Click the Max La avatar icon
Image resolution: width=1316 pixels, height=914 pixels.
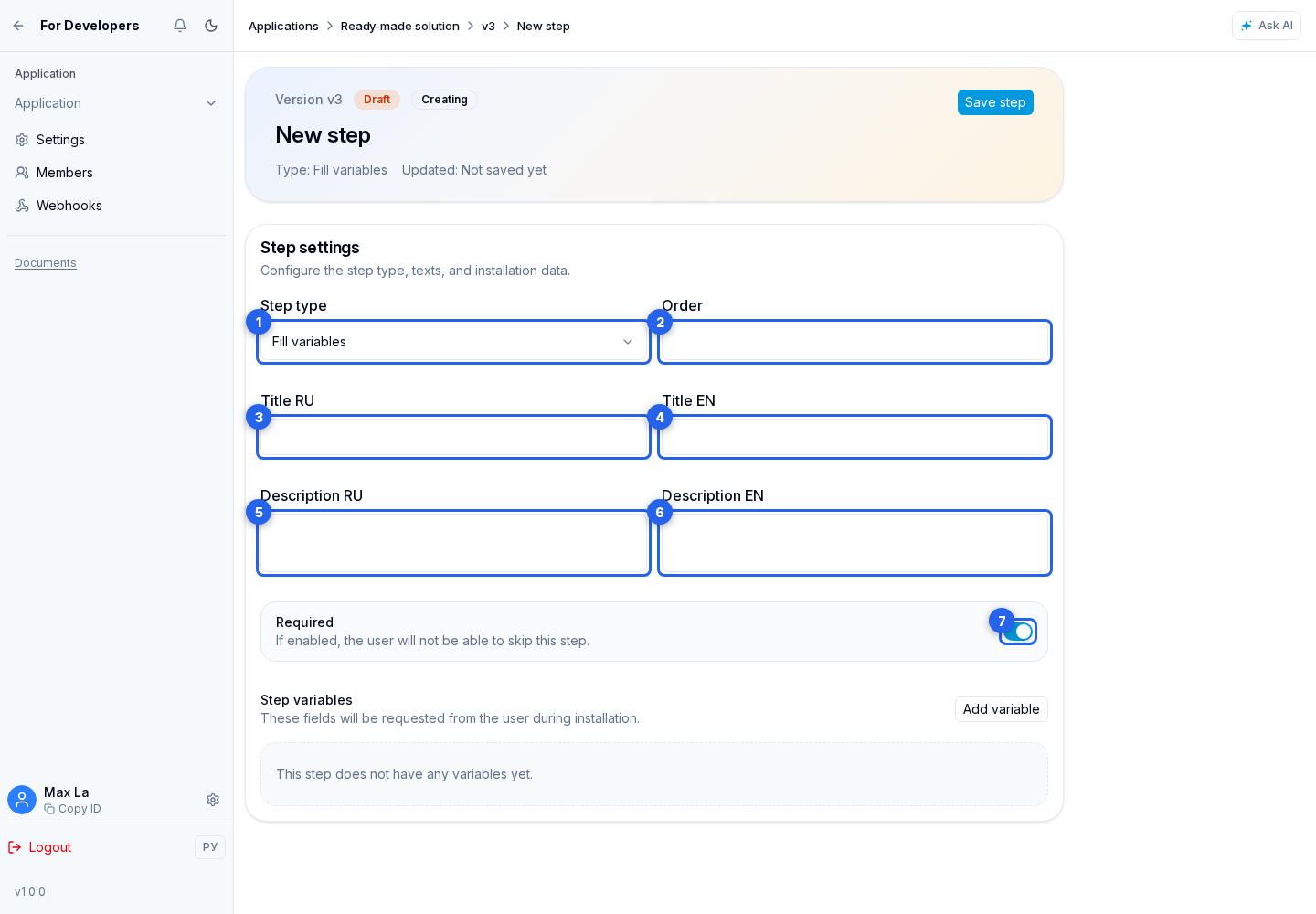(x=22, y=800)
